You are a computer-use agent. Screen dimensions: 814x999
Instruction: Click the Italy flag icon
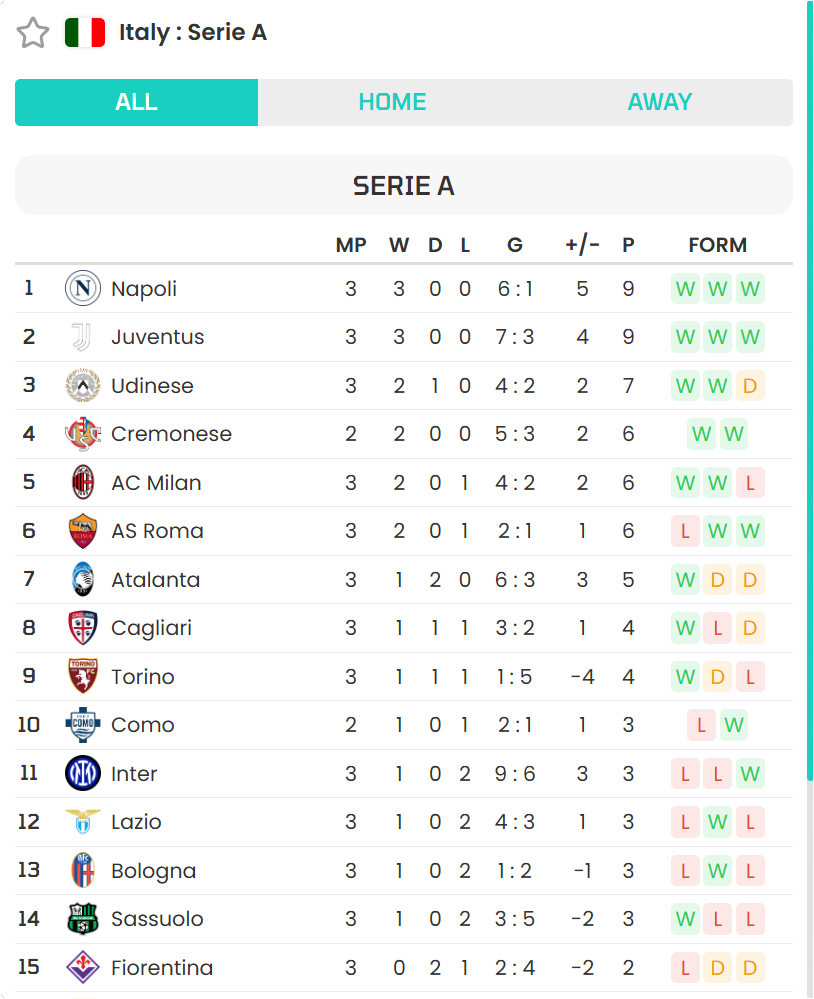point(85,32)
